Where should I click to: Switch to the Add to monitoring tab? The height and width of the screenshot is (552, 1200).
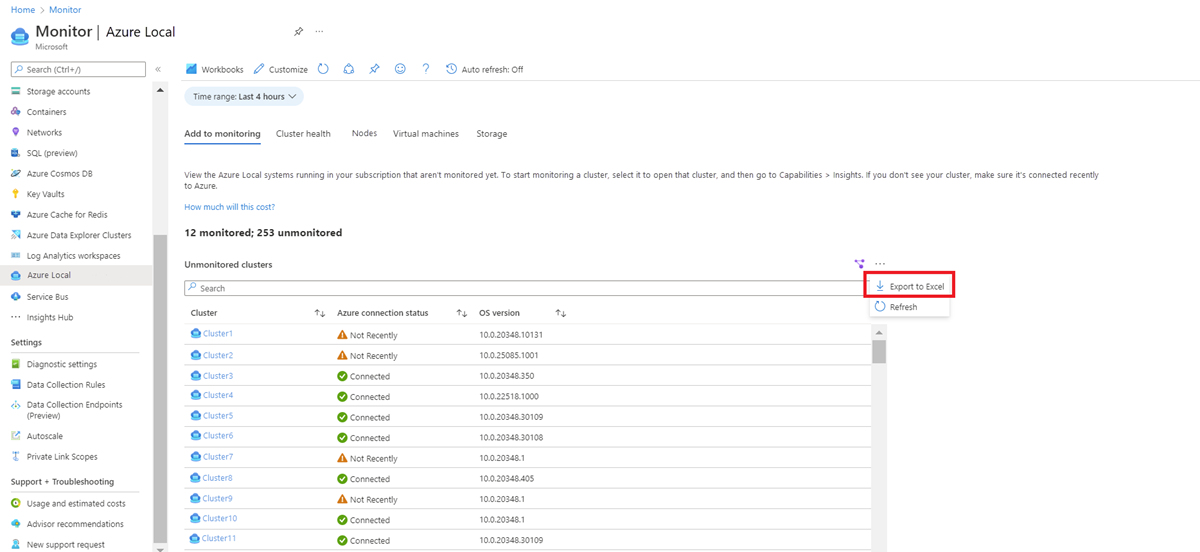222,134
